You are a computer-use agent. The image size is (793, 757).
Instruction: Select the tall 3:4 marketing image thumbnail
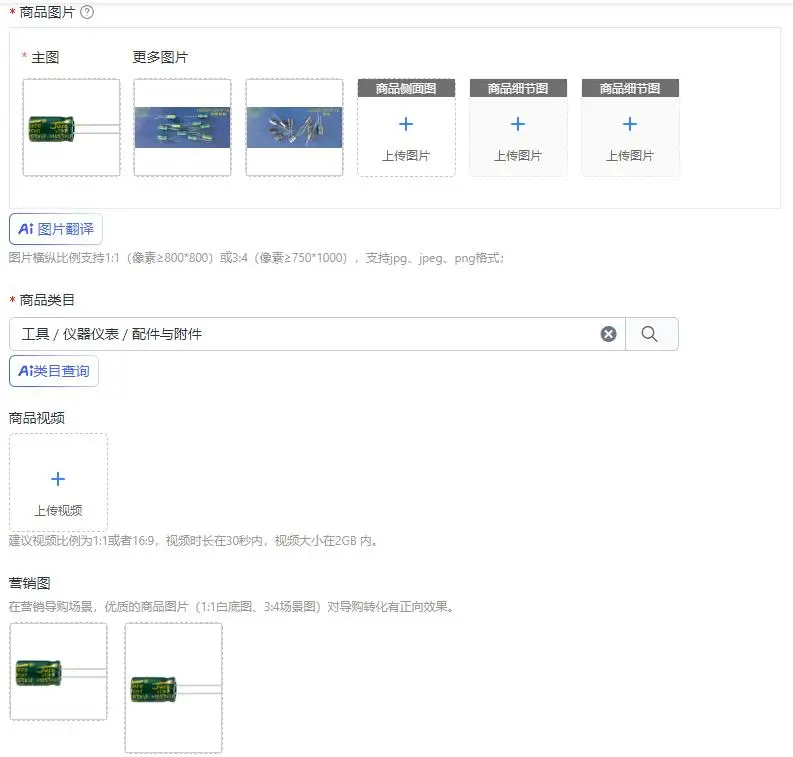[173, 688]
